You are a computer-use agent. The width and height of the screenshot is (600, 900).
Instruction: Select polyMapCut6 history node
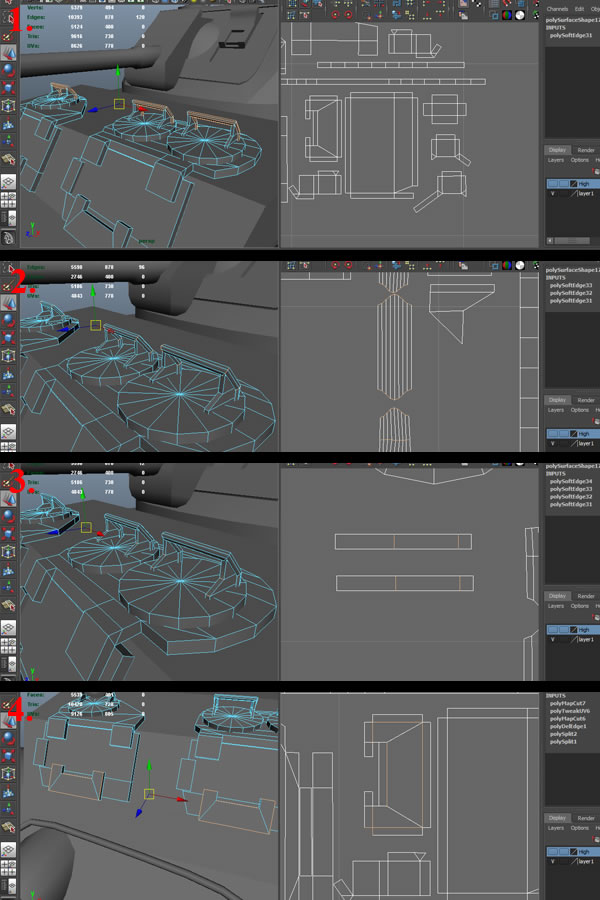click(567, 719)
